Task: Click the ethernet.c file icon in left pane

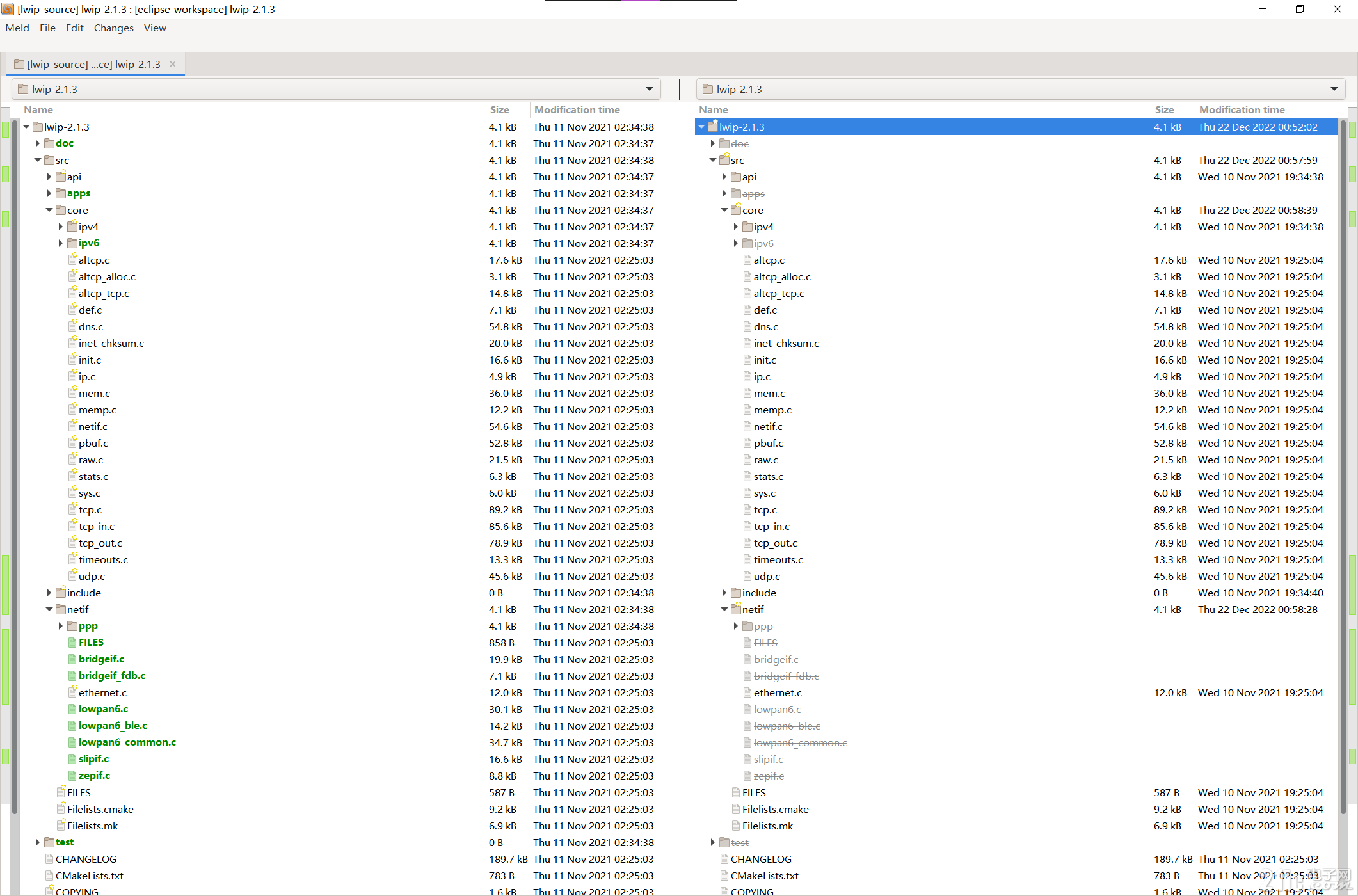Action: (x=73, y=692)
